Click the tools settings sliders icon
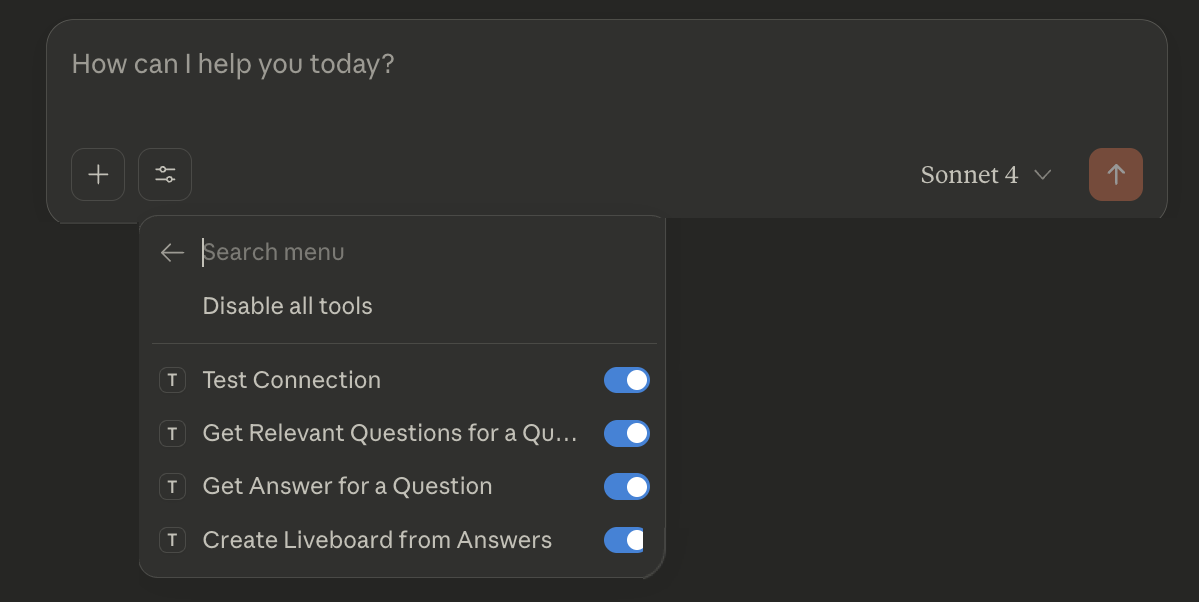The width and height of the screenshot is (1199, 602). 165,175
